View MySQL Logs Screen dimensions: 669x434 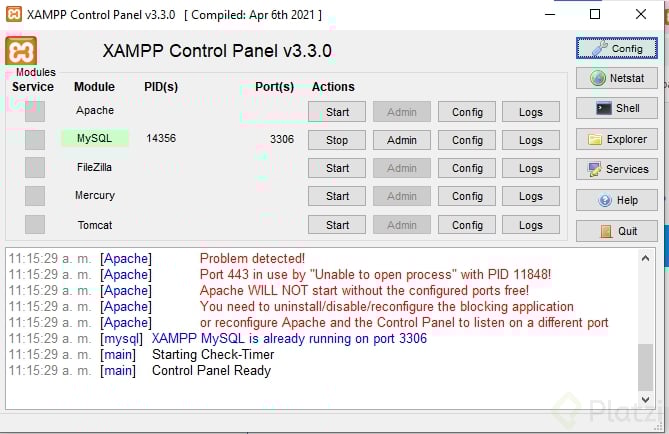point(531,140)
